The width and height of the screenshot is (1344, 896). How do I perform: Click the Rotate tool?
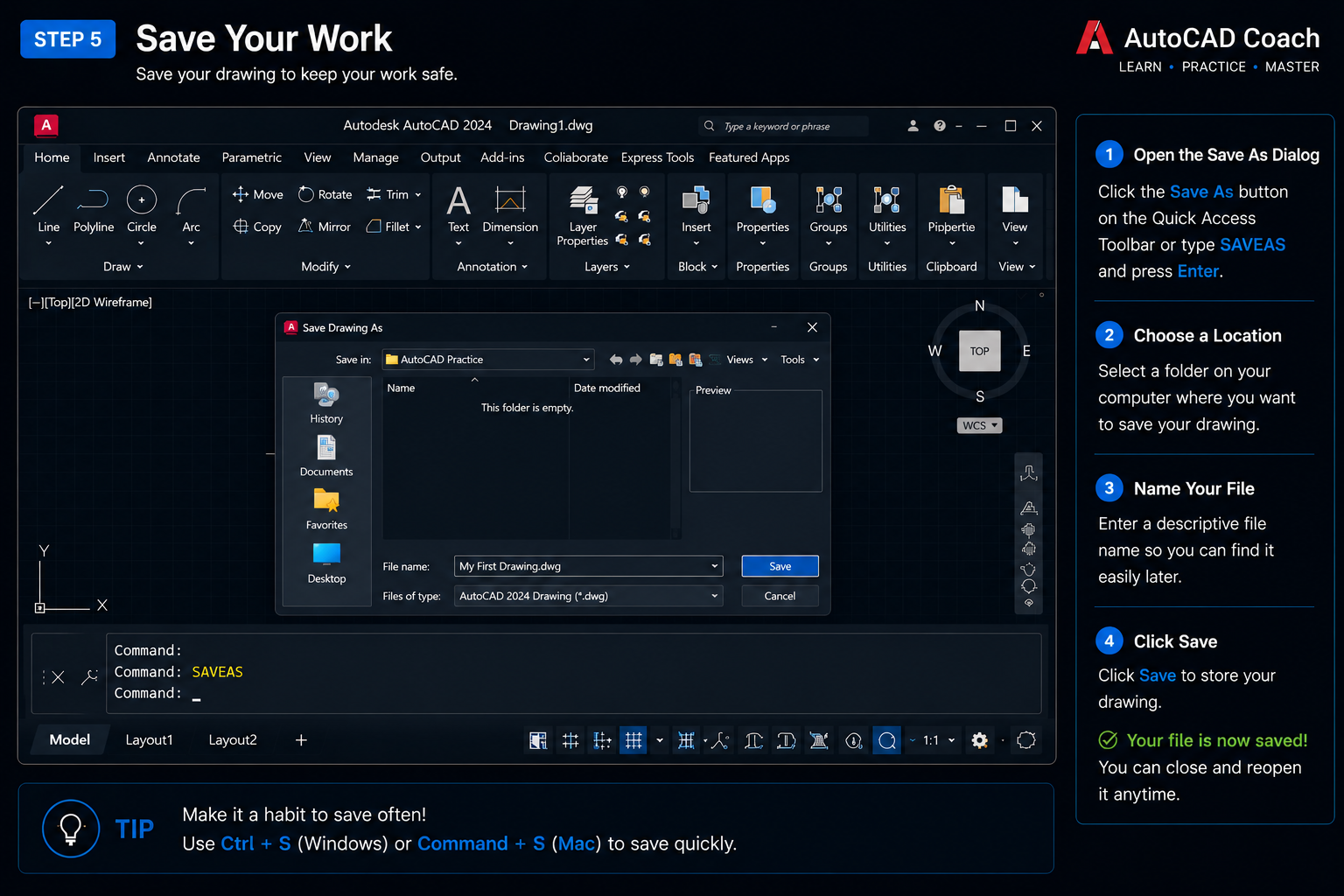325,194
